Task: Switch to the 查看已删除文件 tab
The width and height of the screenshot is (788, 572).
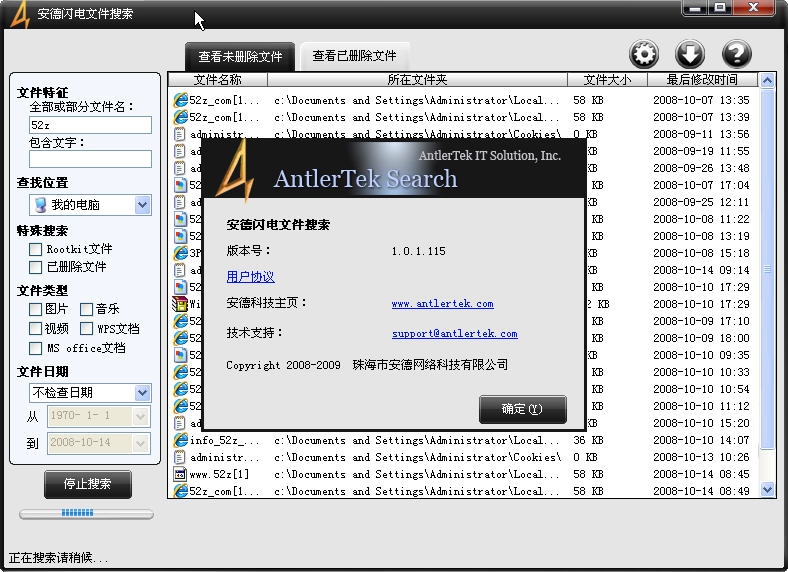Action: pos(354,56)
